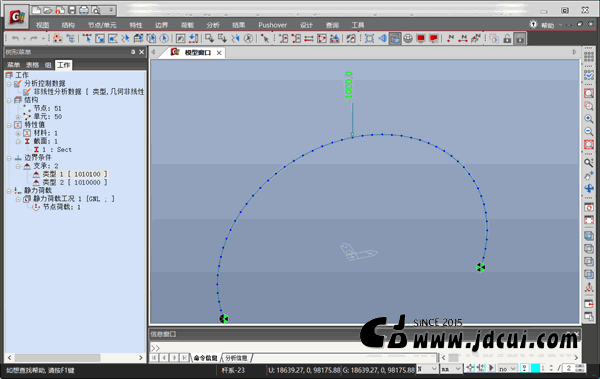The height and width of the screenshot is (379, 600).
Task: Click the cyan color swatch in status bar
Action: pos(535,368)
